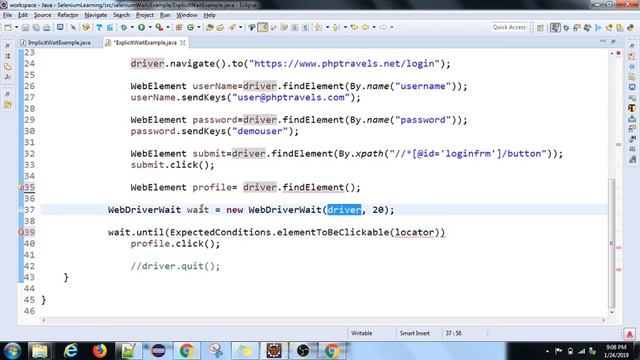Open the Search menu

121,15
